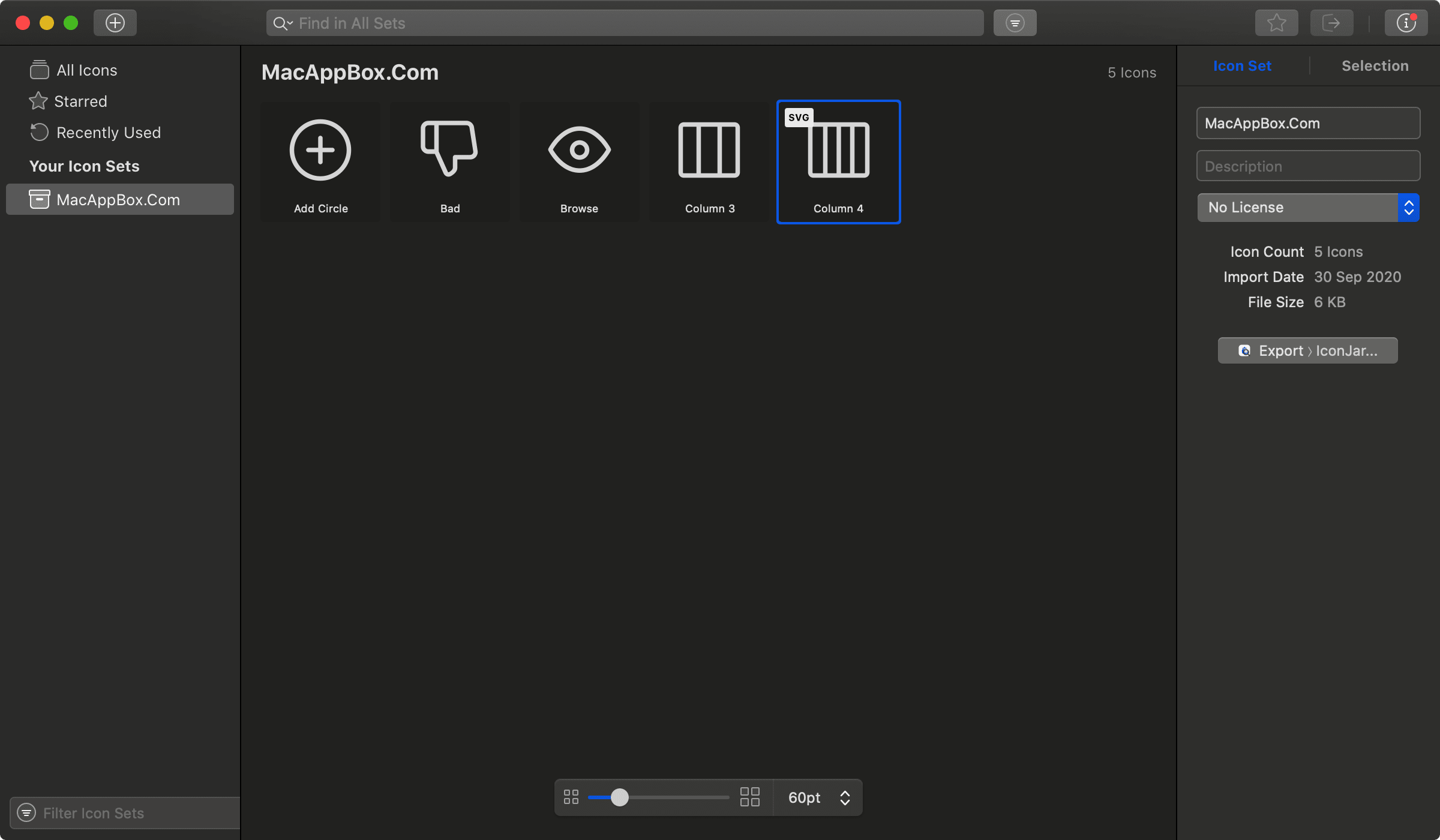Focus the Find in All Sets search field
Screen dimensions: 1440x840
(625, 23)
